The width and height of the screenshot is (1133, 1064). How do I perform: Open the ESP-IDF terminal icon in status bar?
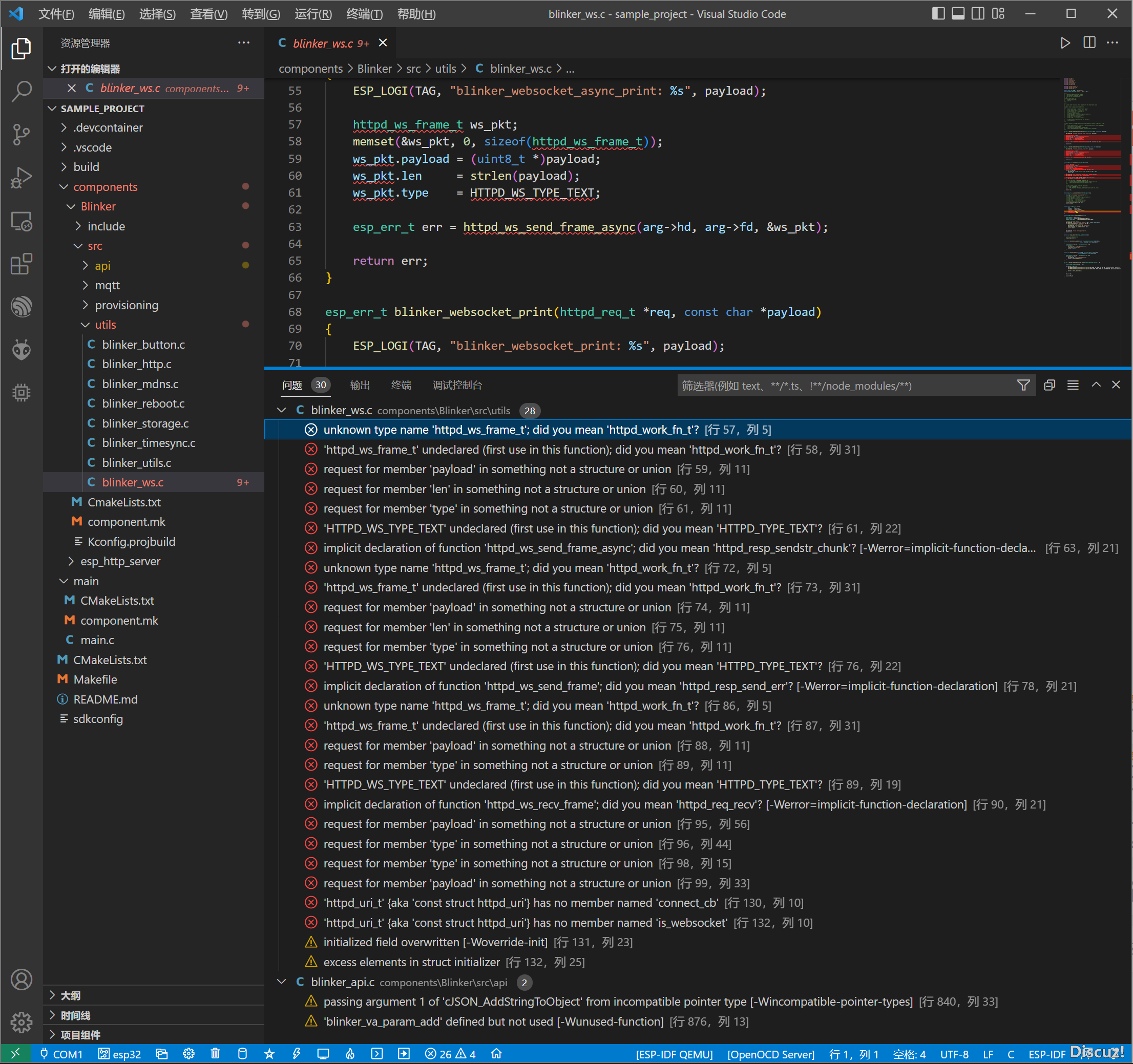376,1054
